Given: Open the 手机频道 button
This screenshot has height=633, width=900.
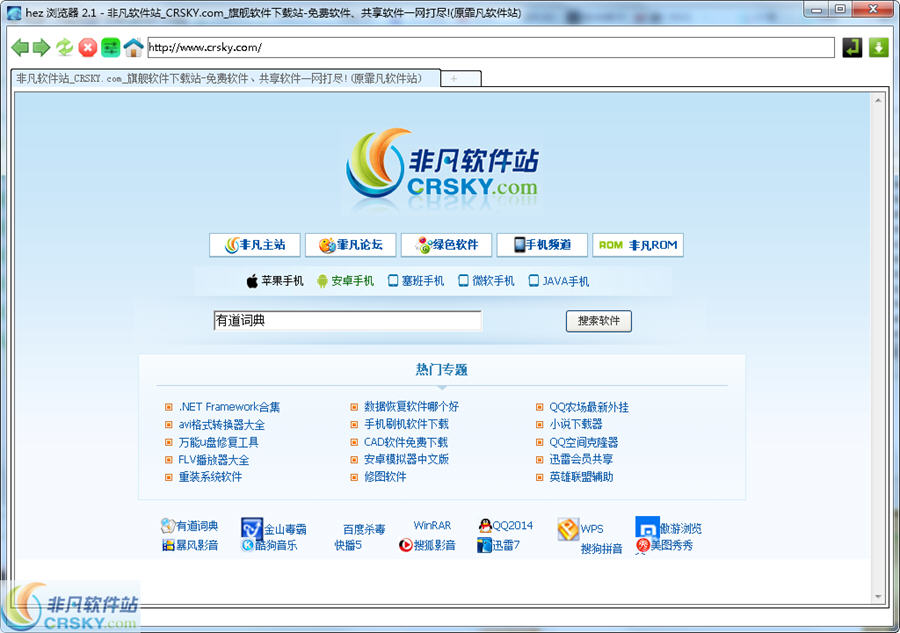Looking at the screenshot, I should pos(542,245).
